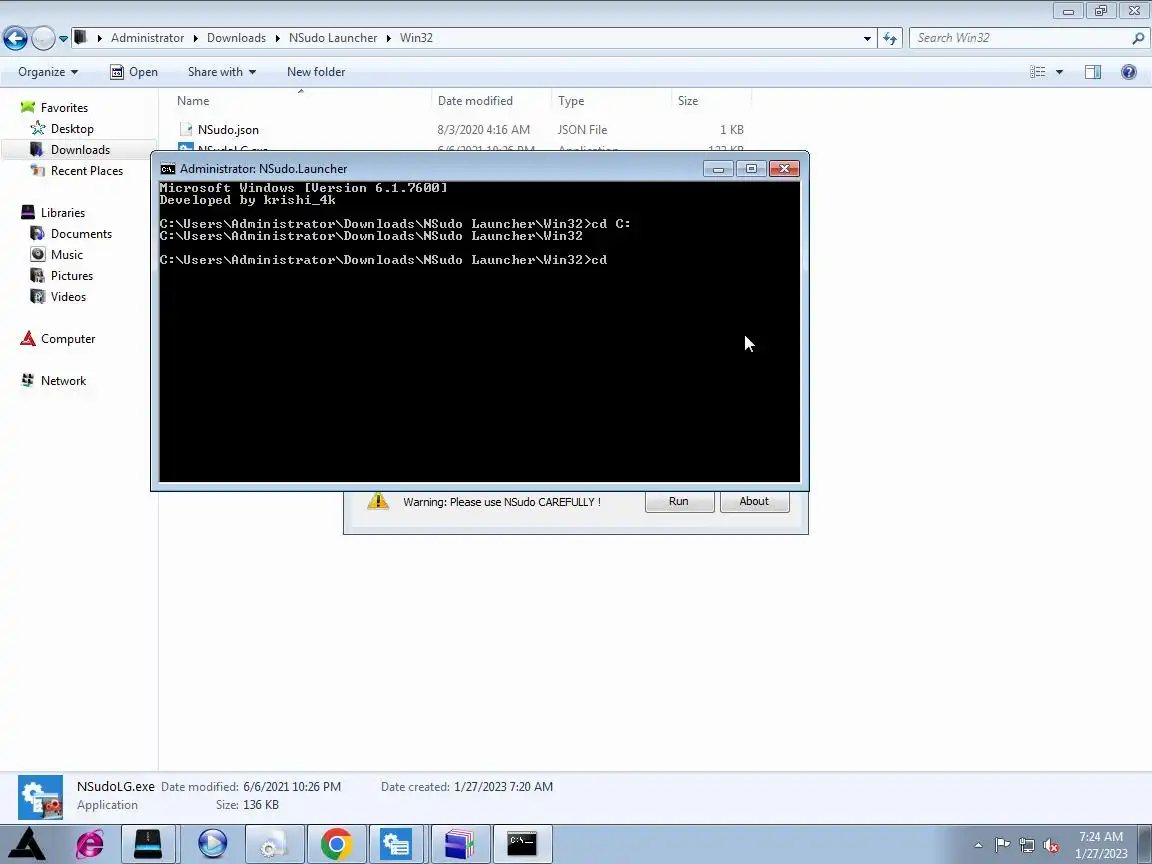Click the Win32 breadcrumb
Viewport: 1152px width, 864px height.
pyautogui.click(x=416, y=38)
